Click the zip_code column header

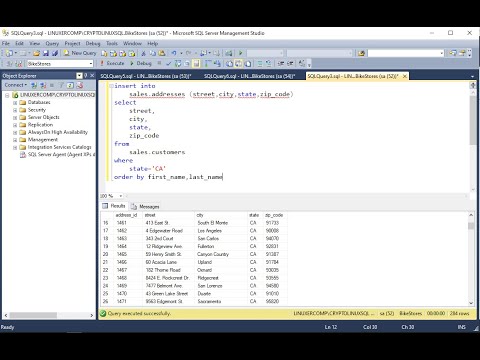tap(274, 215)
